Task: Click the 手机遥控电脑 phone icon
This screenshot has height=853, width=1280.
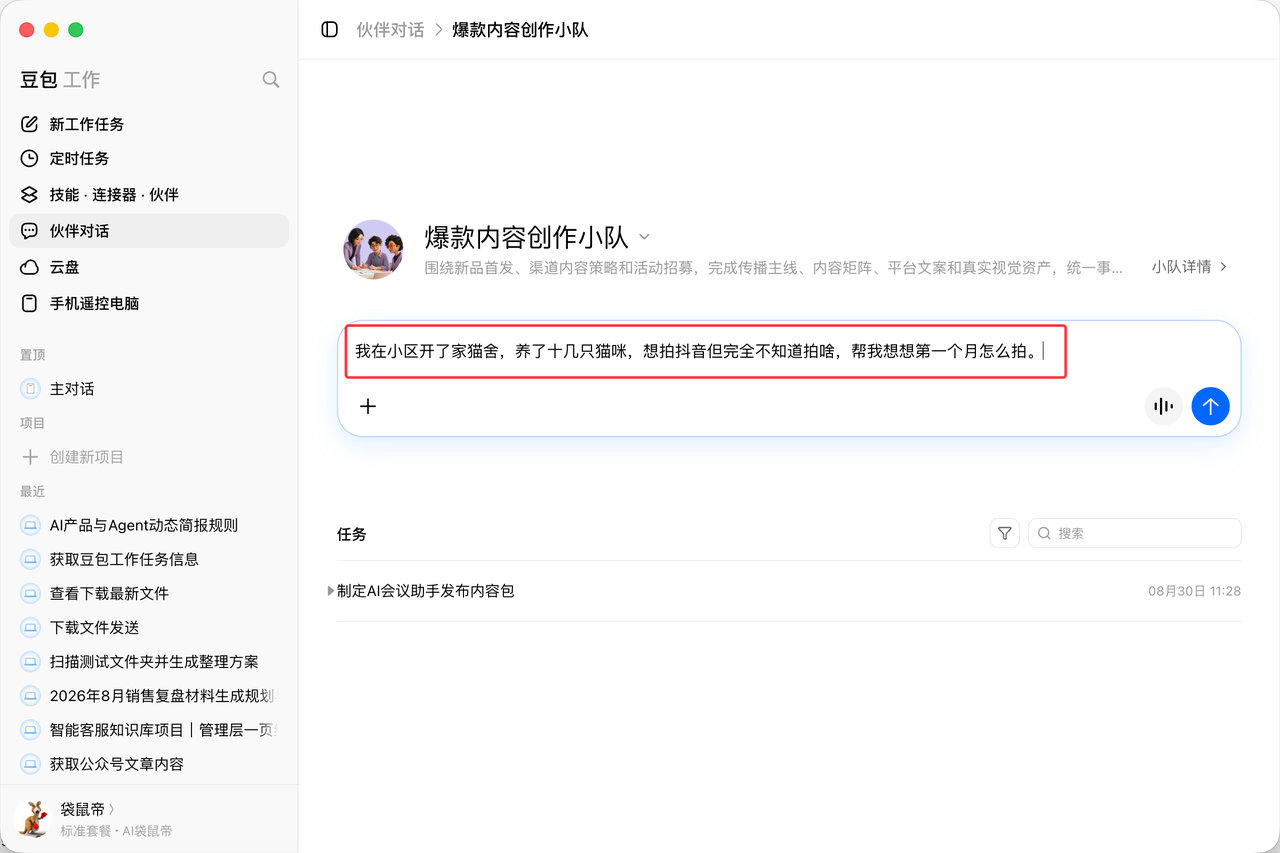Action: [x=30, y=303]
